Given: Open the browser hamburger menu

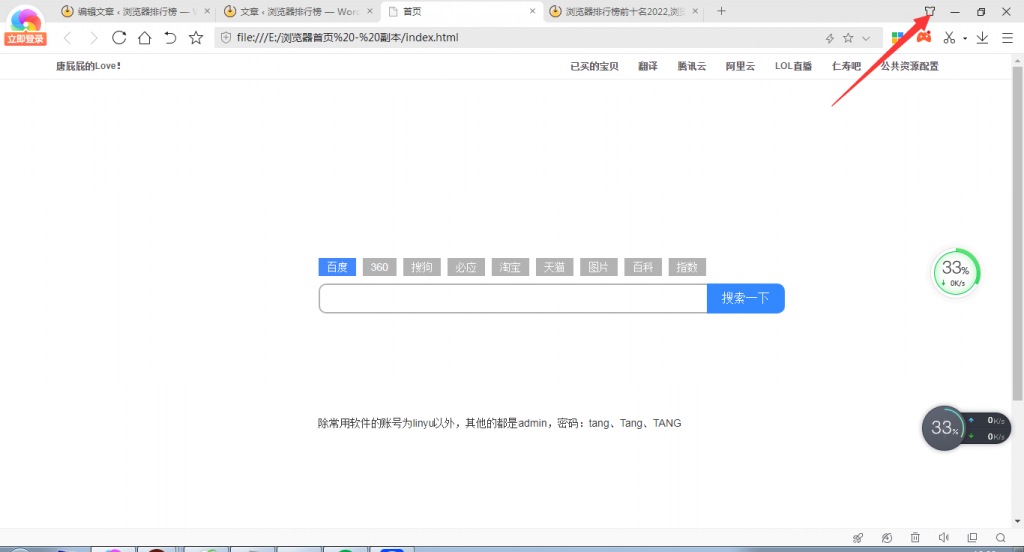Looking at the screenshot, I should 1008,38.
